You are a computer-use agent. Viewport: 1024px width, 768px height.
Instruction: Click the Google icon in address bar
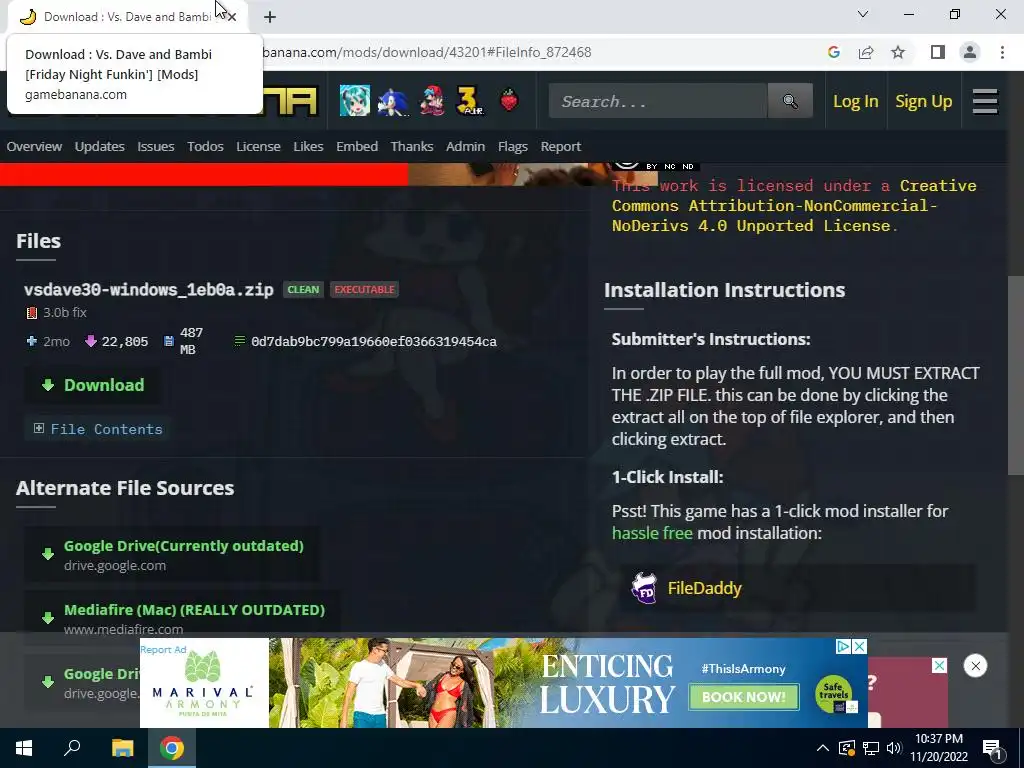coord(833,52)
